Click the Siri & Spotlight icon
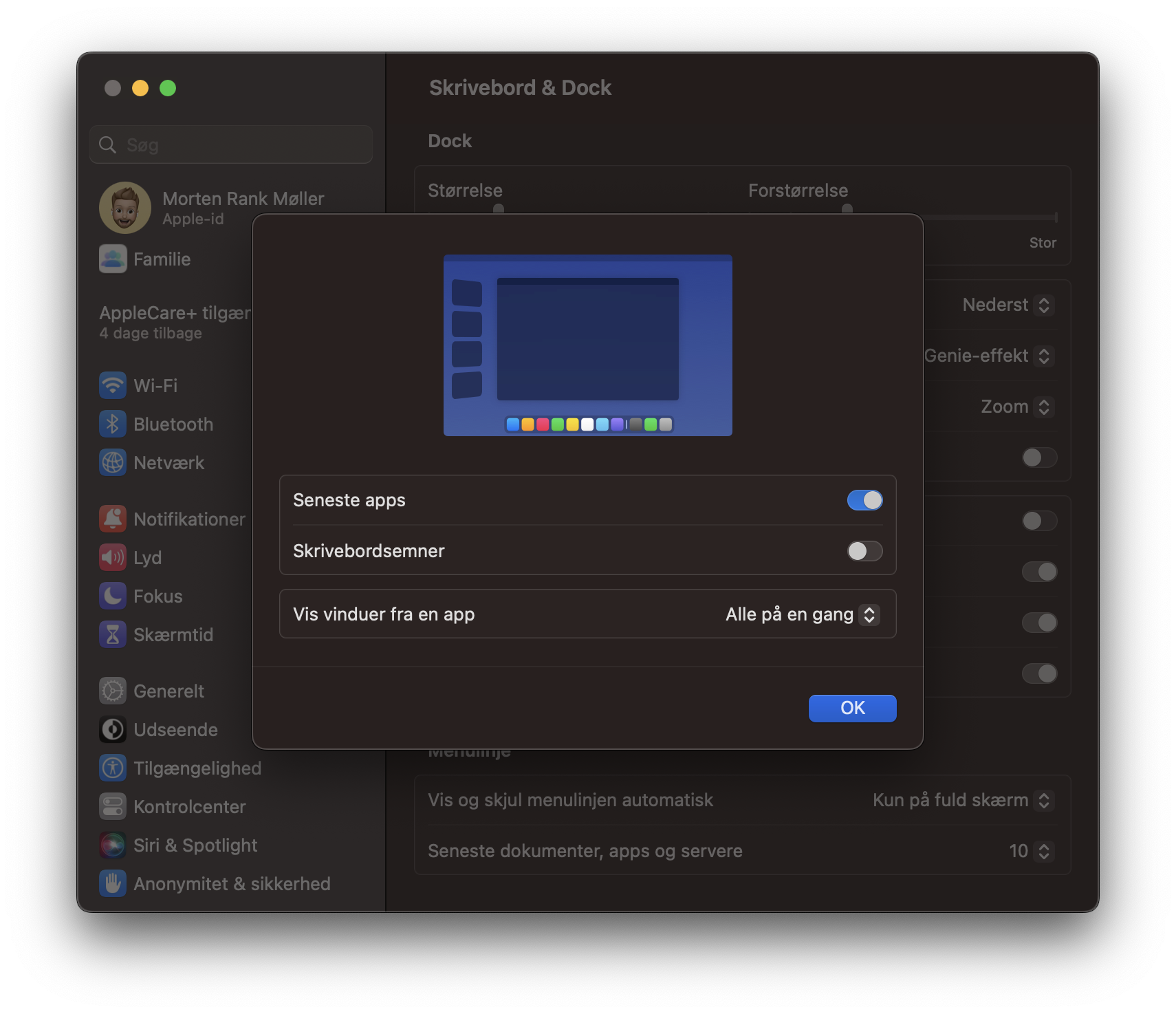The image size is (1176, 1014). 113,845
